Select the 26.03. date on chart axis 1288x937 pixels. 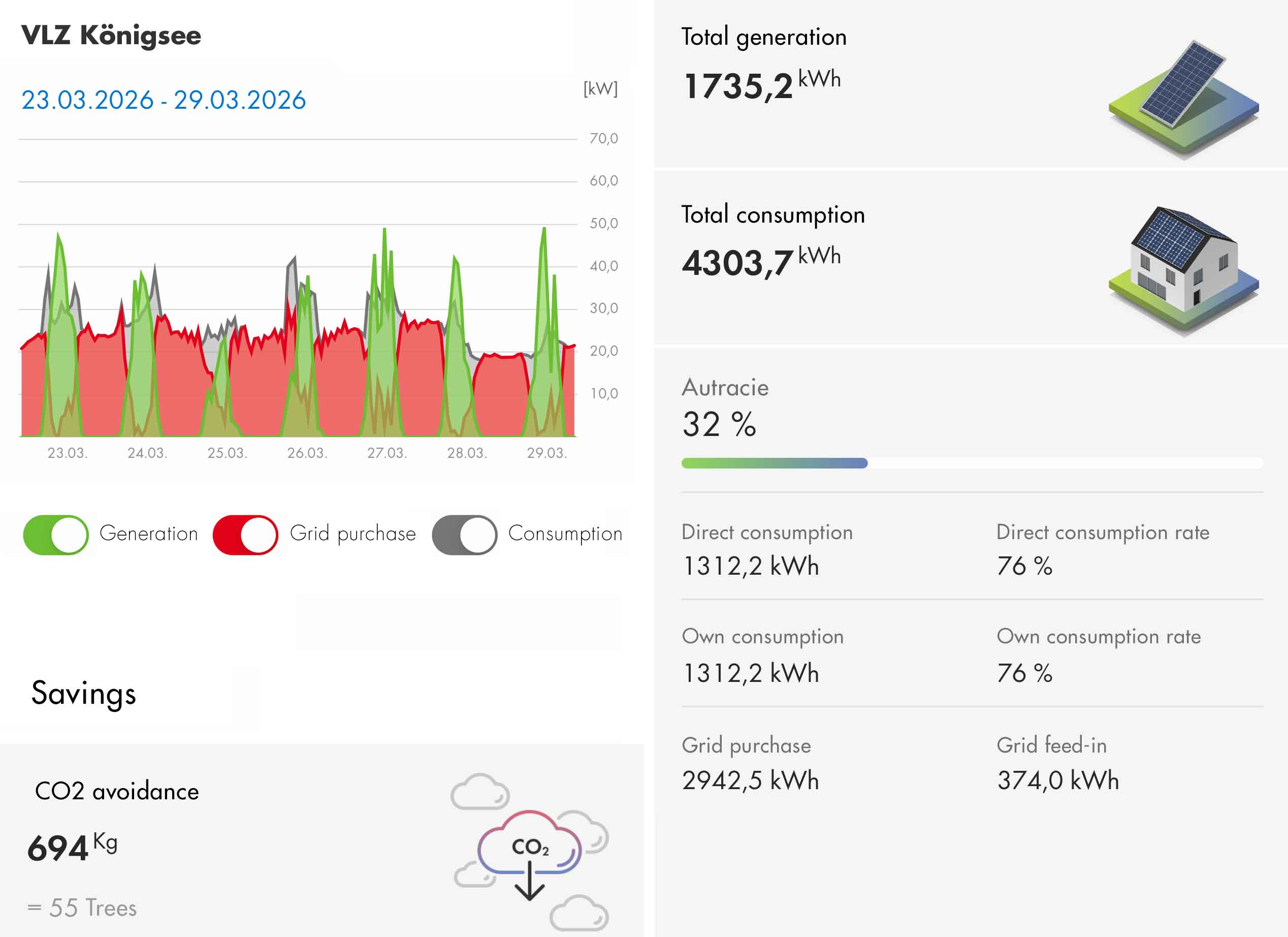pos(307,453)
